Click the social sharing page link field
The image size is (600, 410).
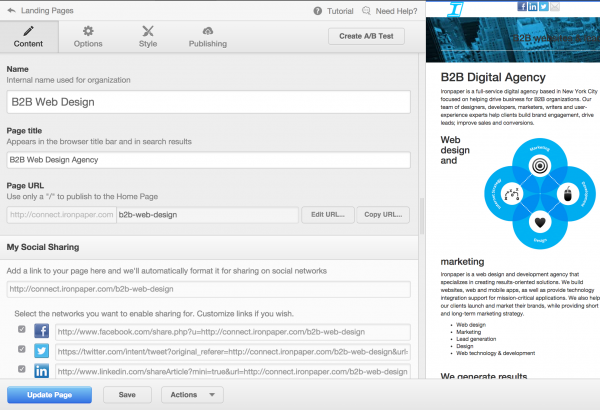[x=209, y=289]
